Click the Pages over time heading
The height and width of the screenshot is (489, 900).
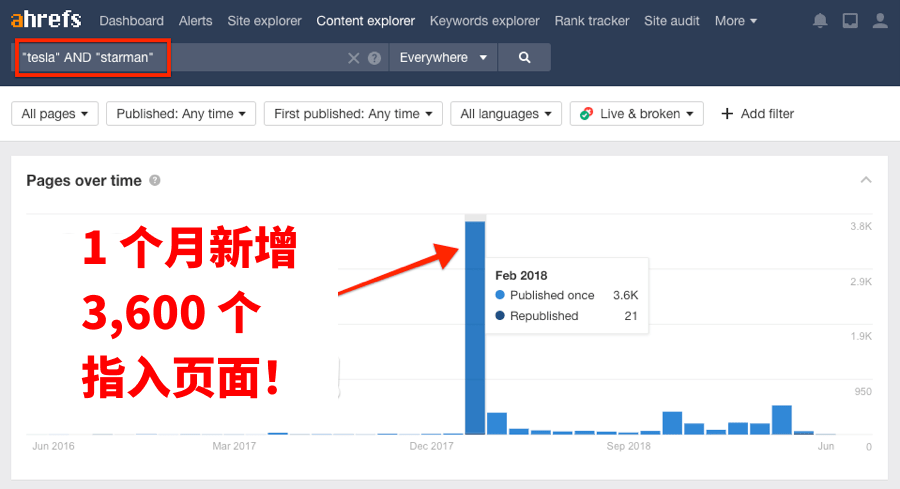coord(84,181)
